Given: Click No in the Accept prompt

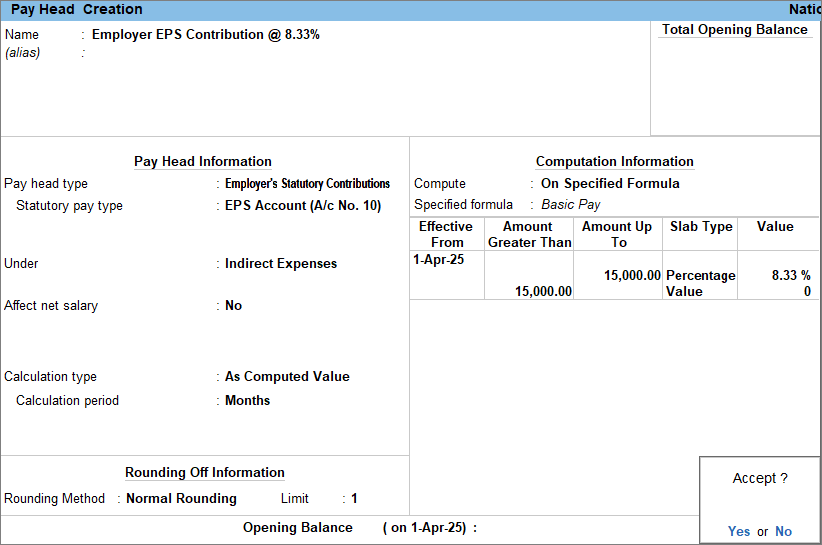Looking at the screenshot, I should click(783, 531).
